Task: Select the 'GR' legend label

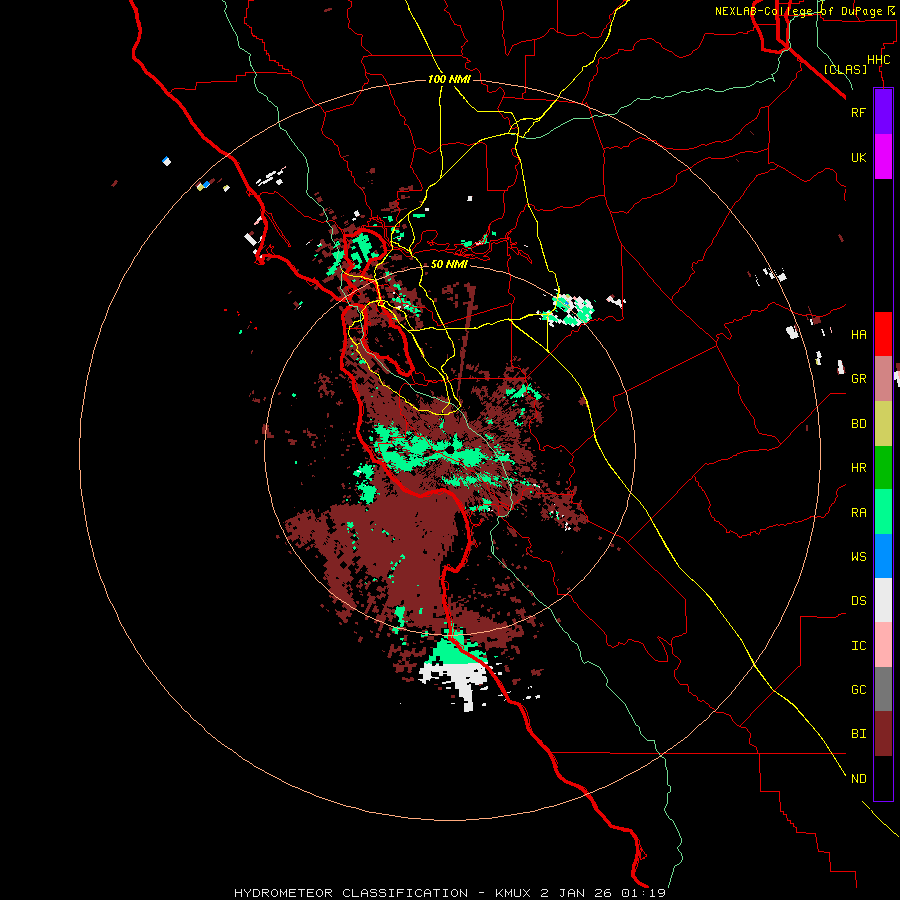Action: (x=858, y=379)
